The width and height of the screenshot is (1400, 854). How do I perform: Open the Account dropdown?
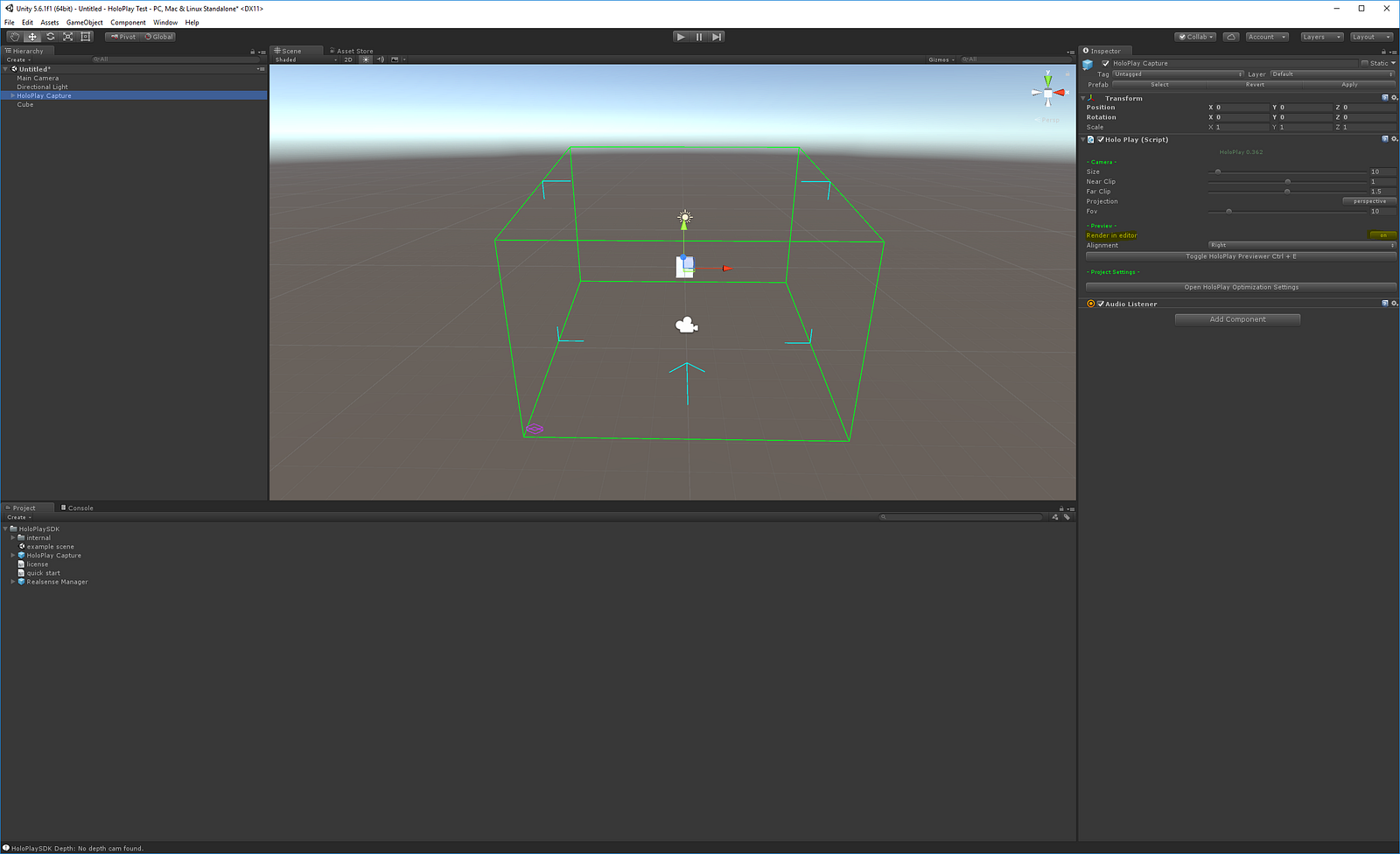click(1266, 37)
